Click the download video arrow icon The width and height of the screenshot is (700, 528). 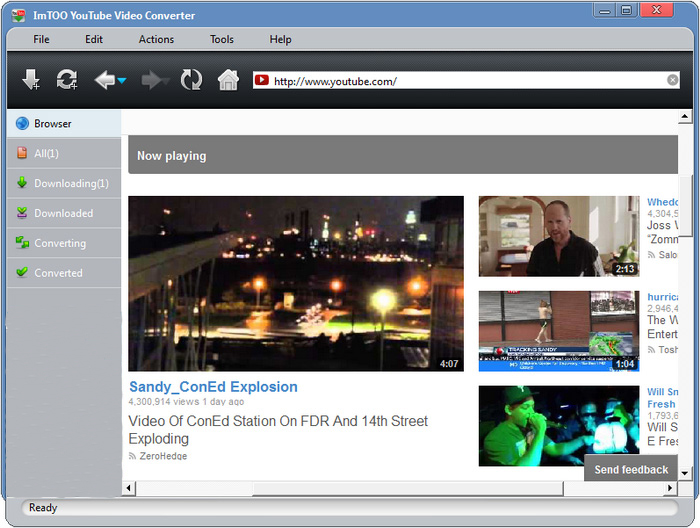coord(31,80)
